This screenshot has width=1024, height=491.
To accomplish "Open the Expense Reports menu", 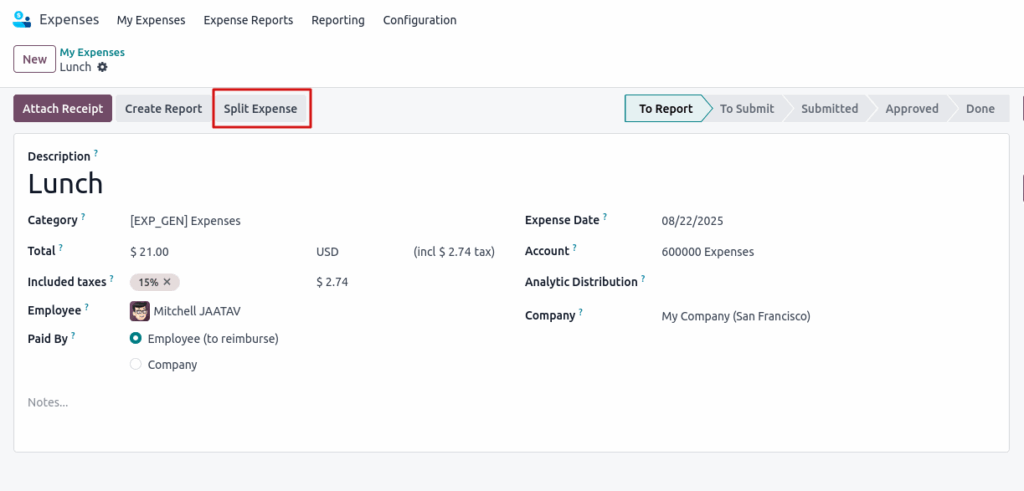I will (248, 20).
